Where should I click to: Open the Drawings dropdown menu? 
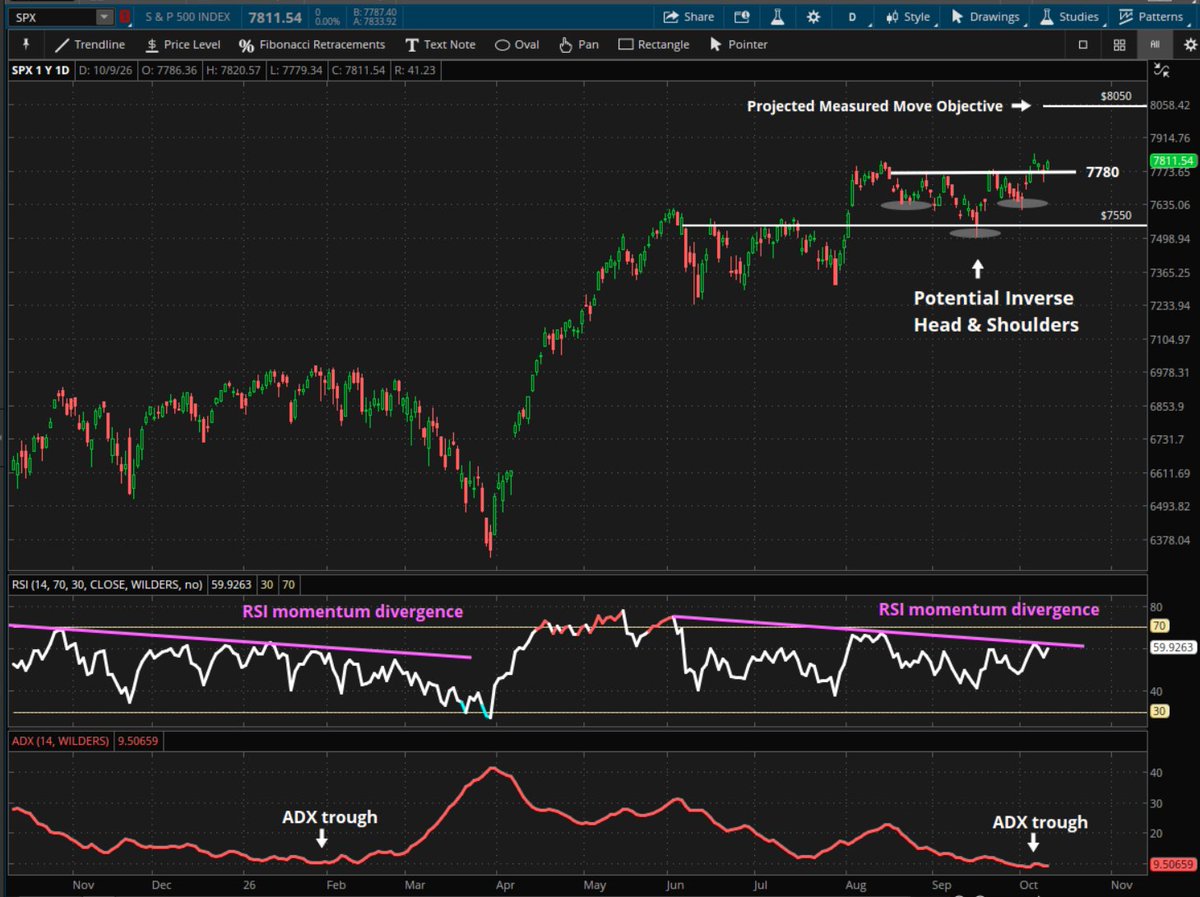pyautogui.click(x=984, y=17)
